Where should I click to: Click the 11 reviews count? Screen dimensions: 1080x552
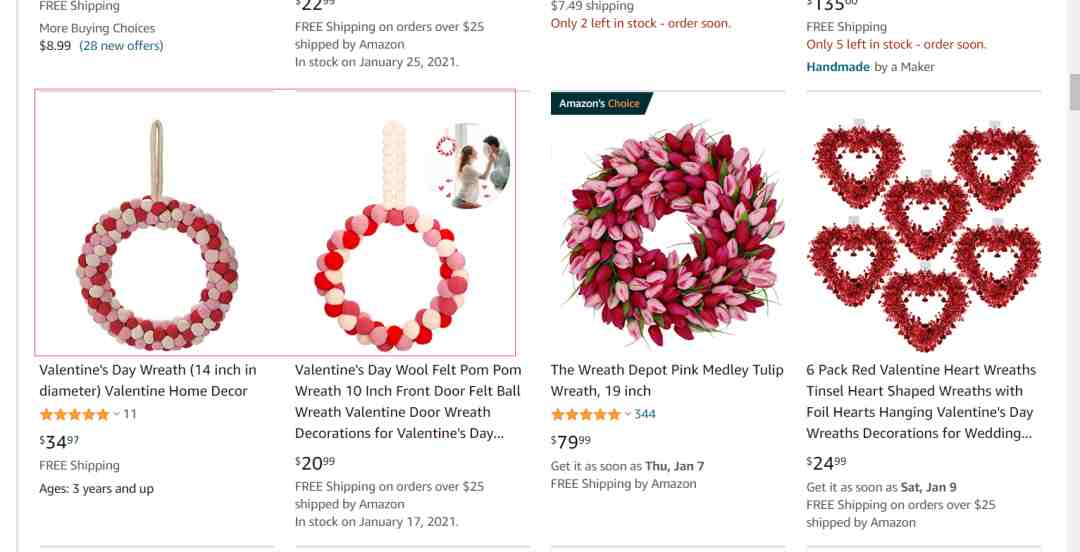130,414
